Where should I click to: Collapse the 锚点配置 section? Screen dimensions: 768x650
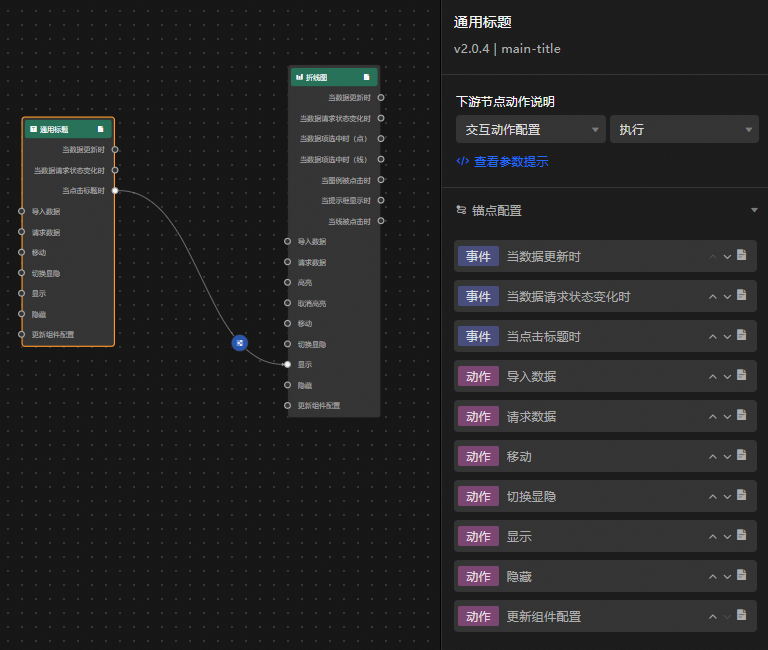pos(754,210)
